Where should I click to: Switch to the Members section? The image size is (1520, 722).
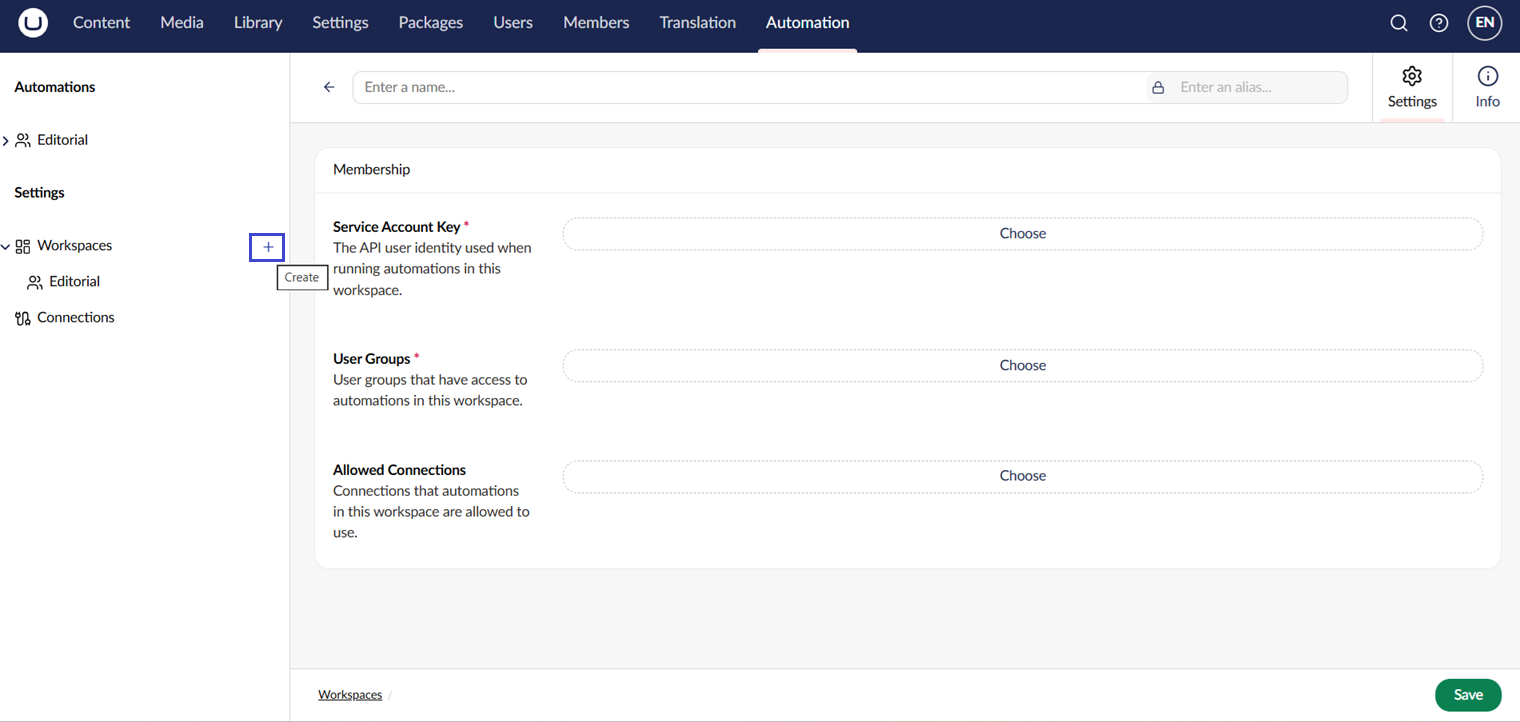pos(596,22)
